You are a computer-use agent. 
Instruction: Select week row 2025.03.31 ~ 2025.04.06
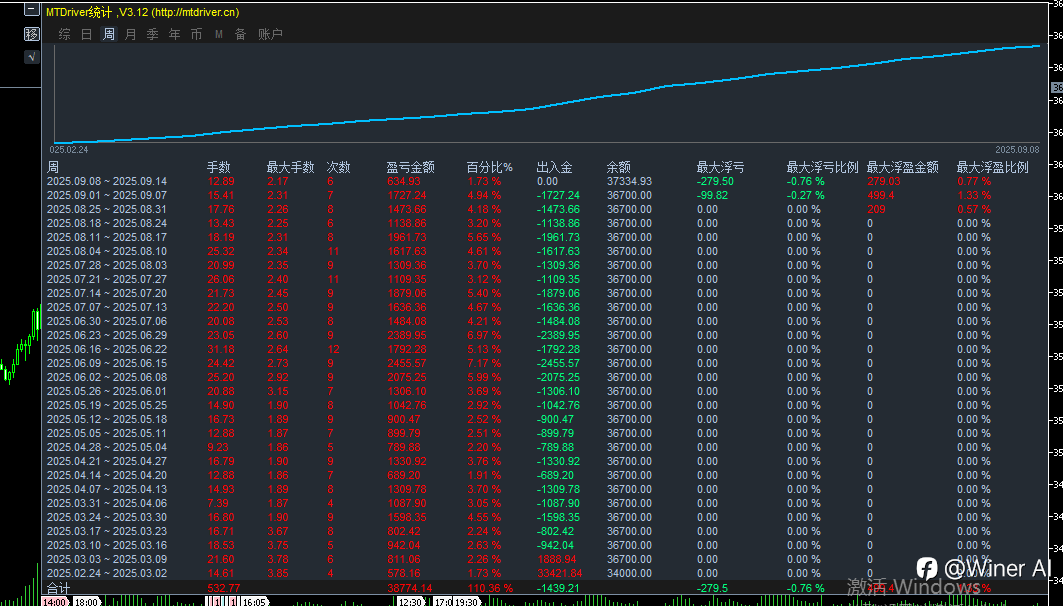click(x=106, y=503)
